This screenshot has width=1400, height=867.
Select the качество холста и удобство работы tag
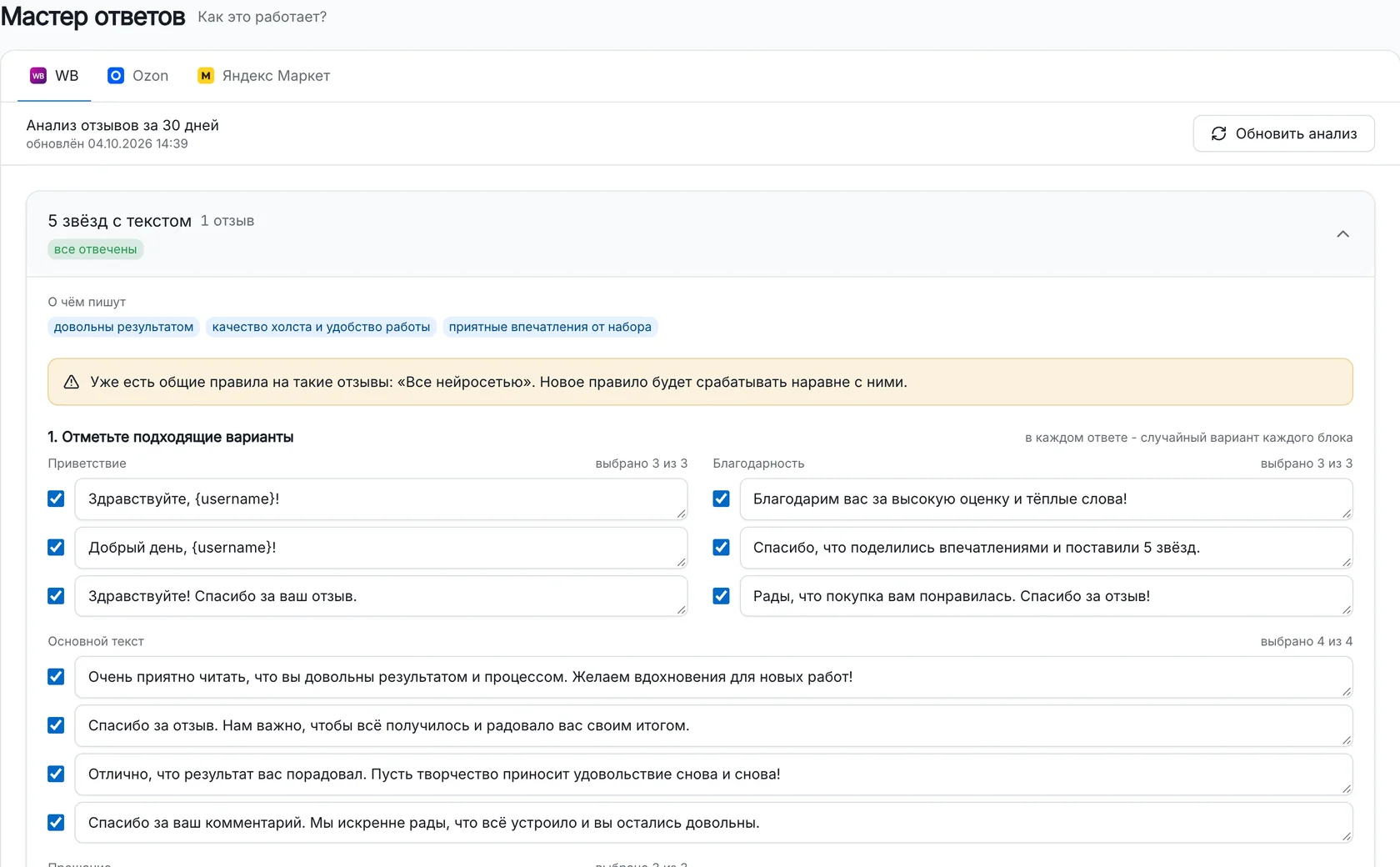[321, 327]
